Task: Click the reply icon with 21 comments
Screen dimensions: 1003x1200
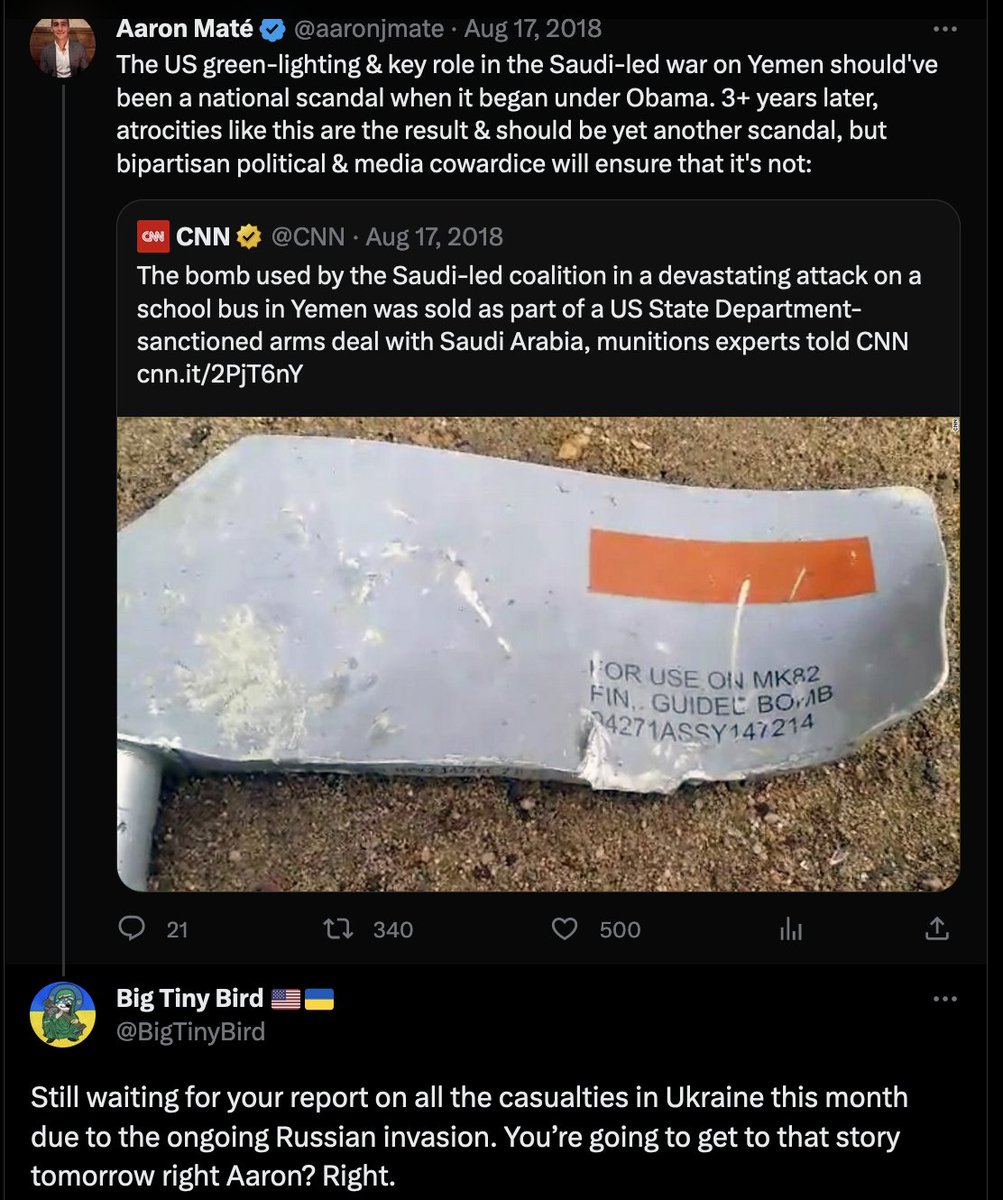Action: (x=132, y=929)
